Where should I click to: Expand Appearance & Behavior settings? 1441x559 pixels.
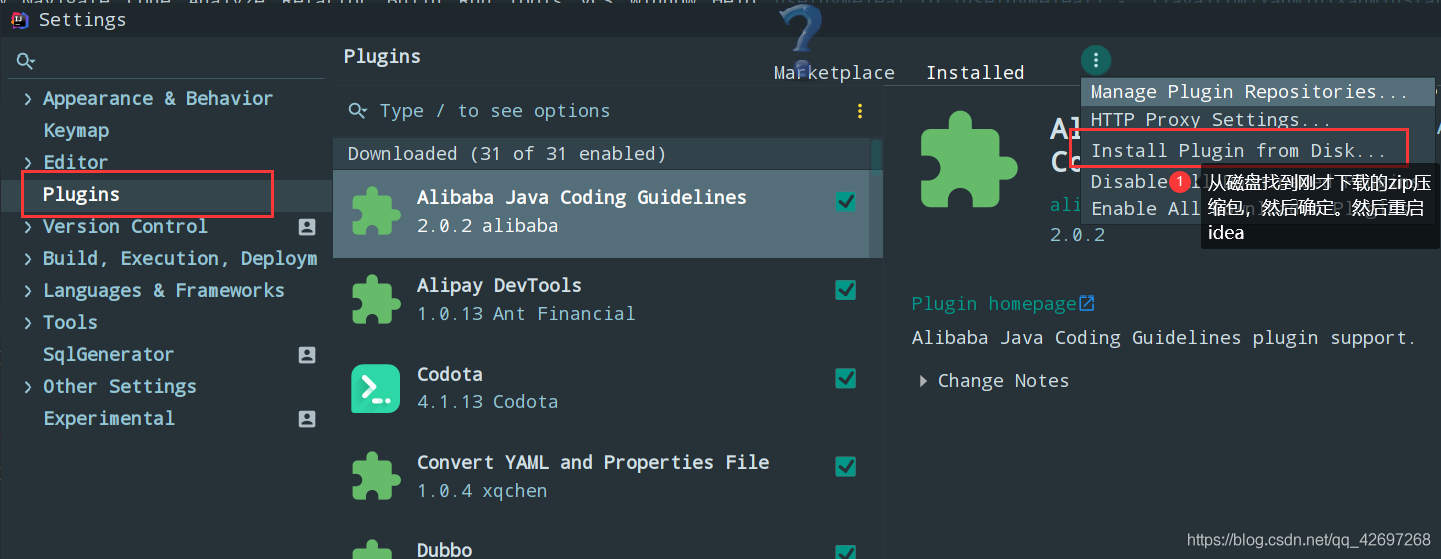[28, 99]
